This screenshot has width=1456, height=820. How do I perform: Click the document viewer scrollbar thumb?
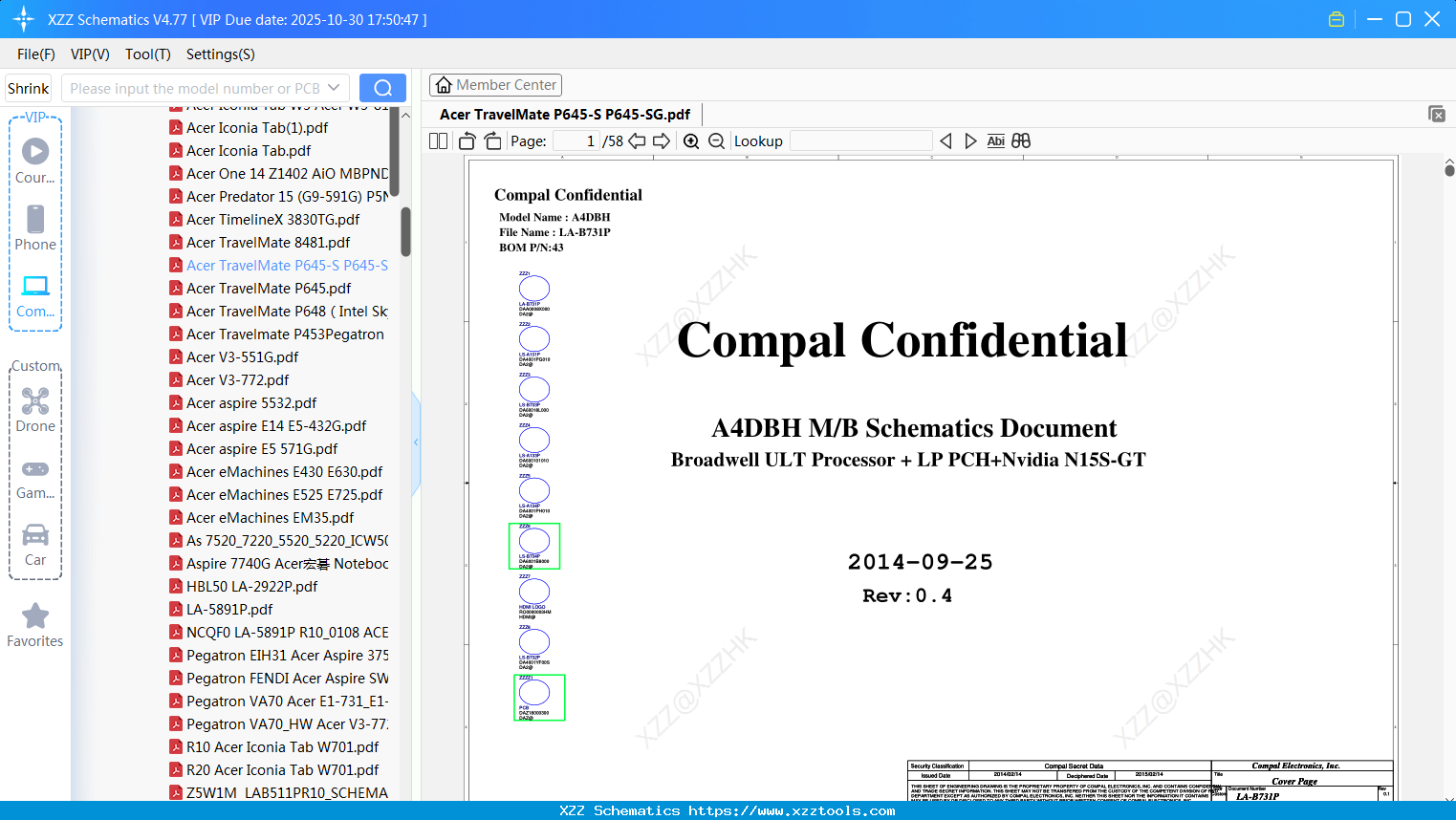1449,170
